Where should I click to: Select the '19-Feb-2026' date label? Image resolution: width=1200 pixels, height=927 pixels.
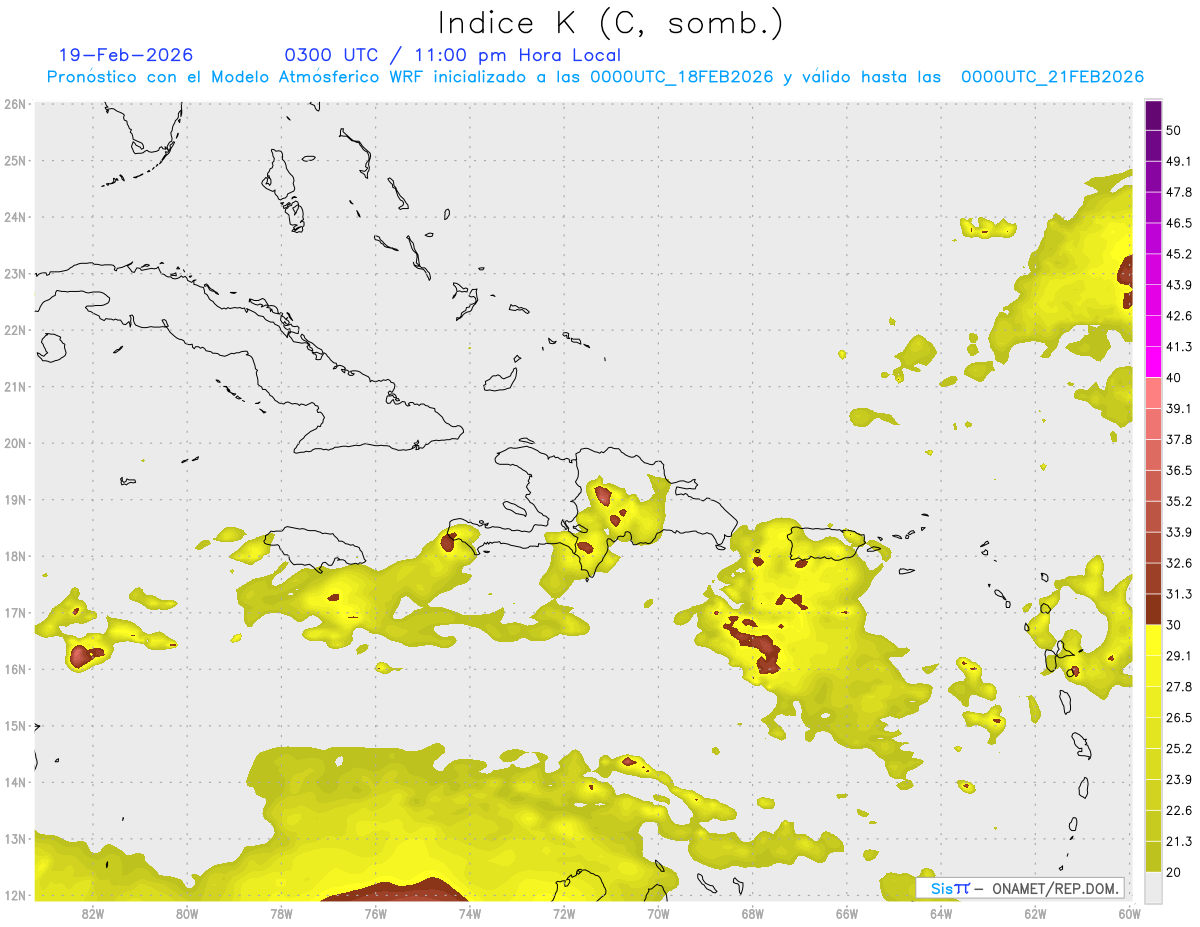coord(126,55)
